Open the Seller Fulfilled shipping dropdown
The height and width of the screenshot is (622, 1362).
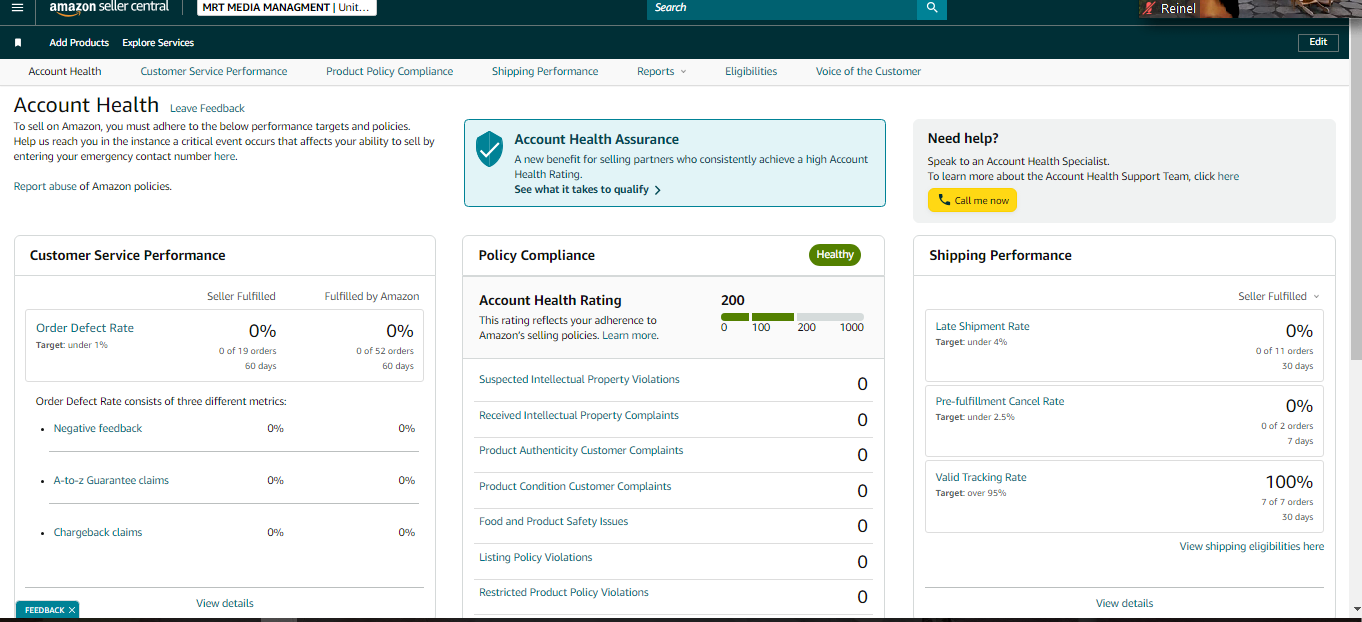coord(1279,296)
